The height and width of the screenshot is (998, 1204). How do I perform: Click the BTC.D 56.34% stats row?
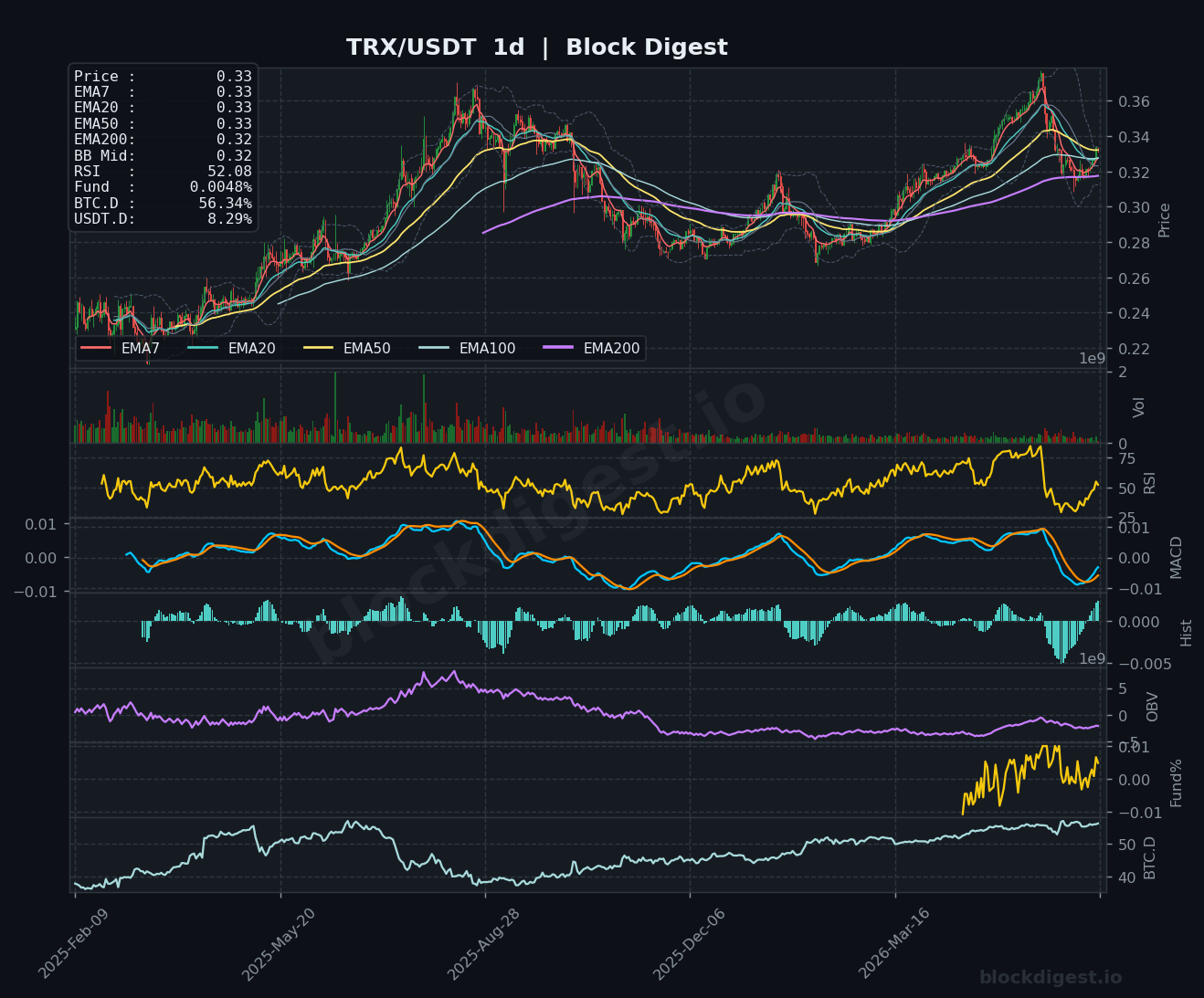tap(163, 203)
